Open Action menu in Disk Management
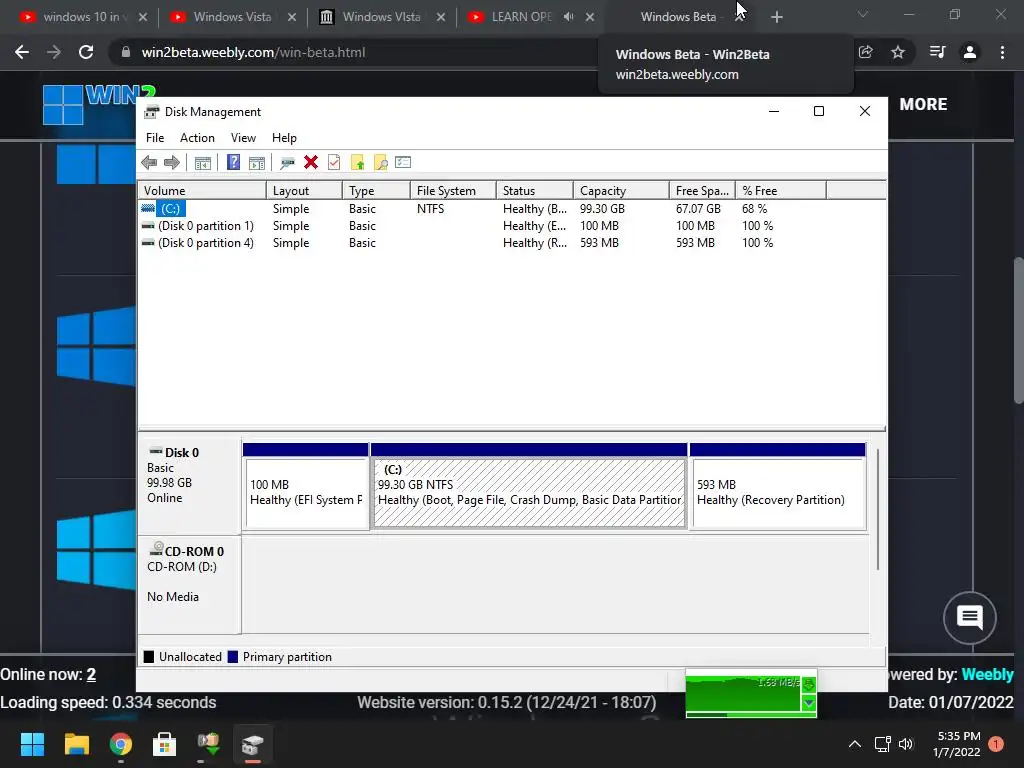Screen dimensions: 1024x768 pyautogui.click(x=197, y=138)
